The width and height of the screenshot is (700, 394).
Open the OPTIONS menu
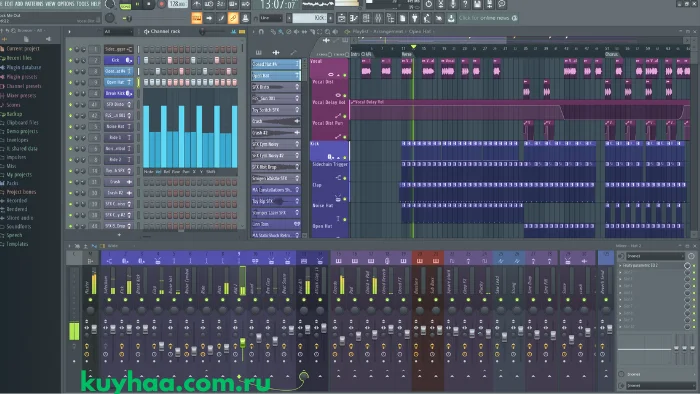66,4
